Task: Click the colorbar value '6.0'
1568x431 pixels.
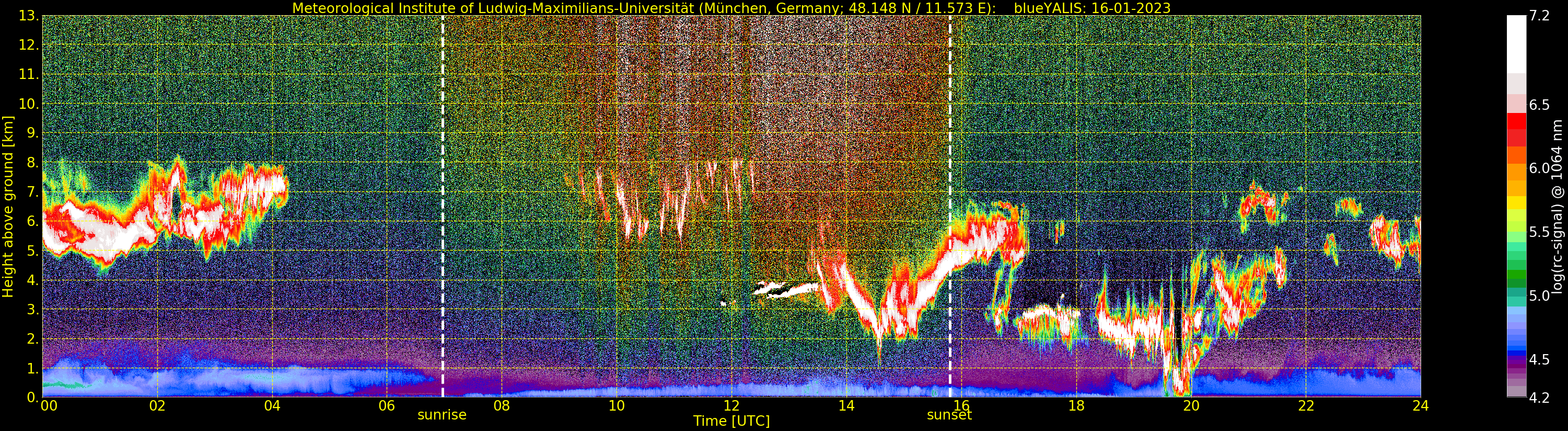Action: click(1538, 168)
